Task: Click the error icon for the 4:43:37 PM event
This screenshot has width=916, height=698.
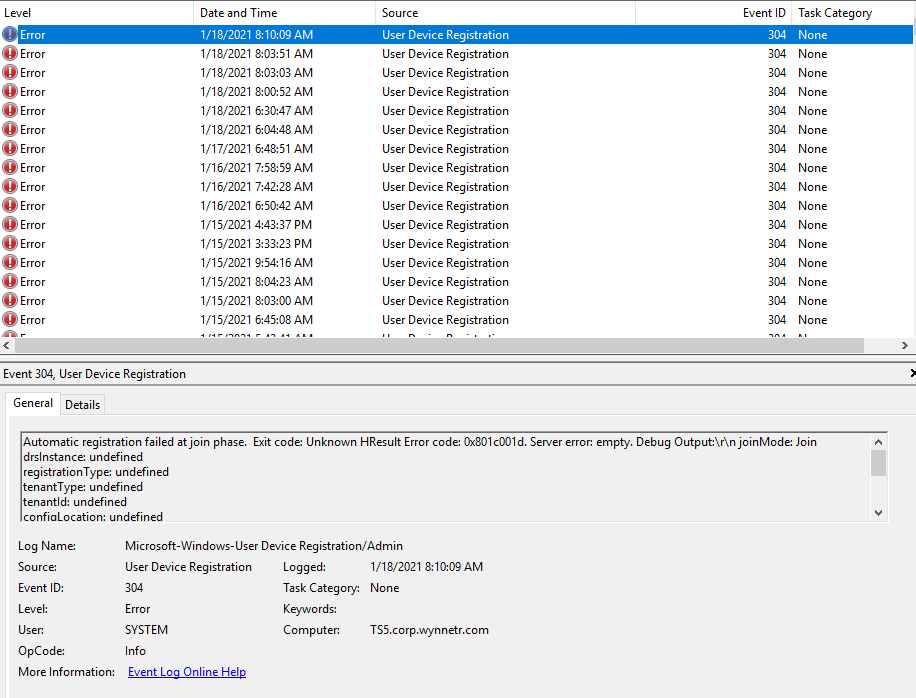Action: [x=9, y=224]
